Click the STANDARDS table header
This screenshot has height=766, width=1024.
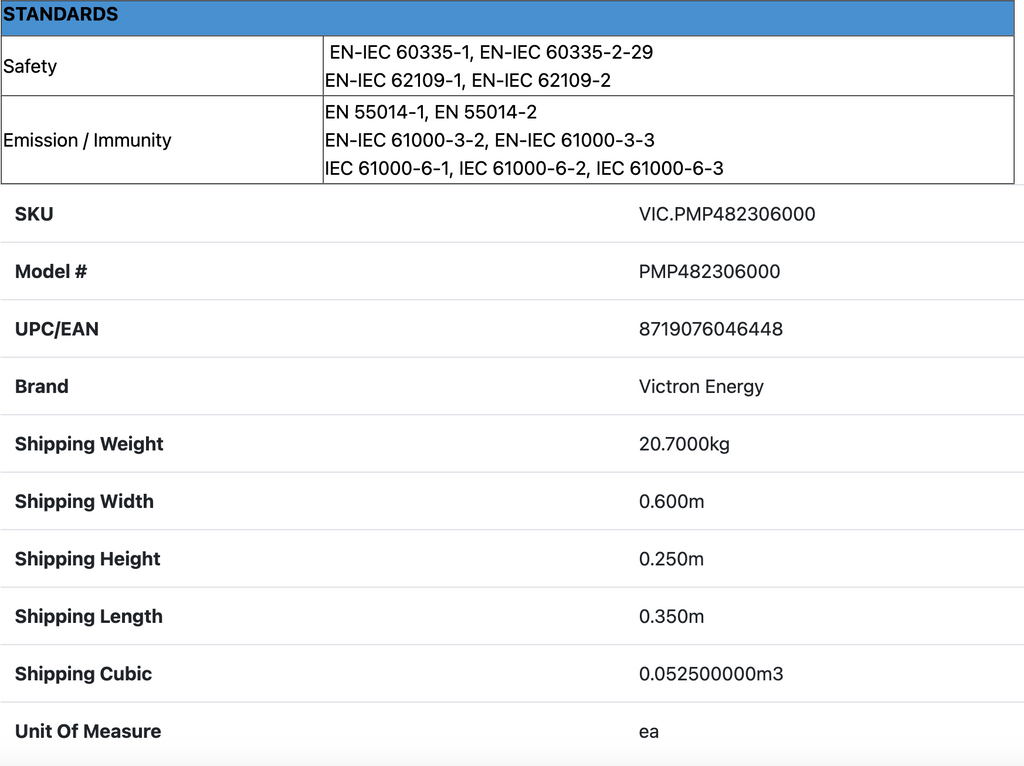(61, 15)
